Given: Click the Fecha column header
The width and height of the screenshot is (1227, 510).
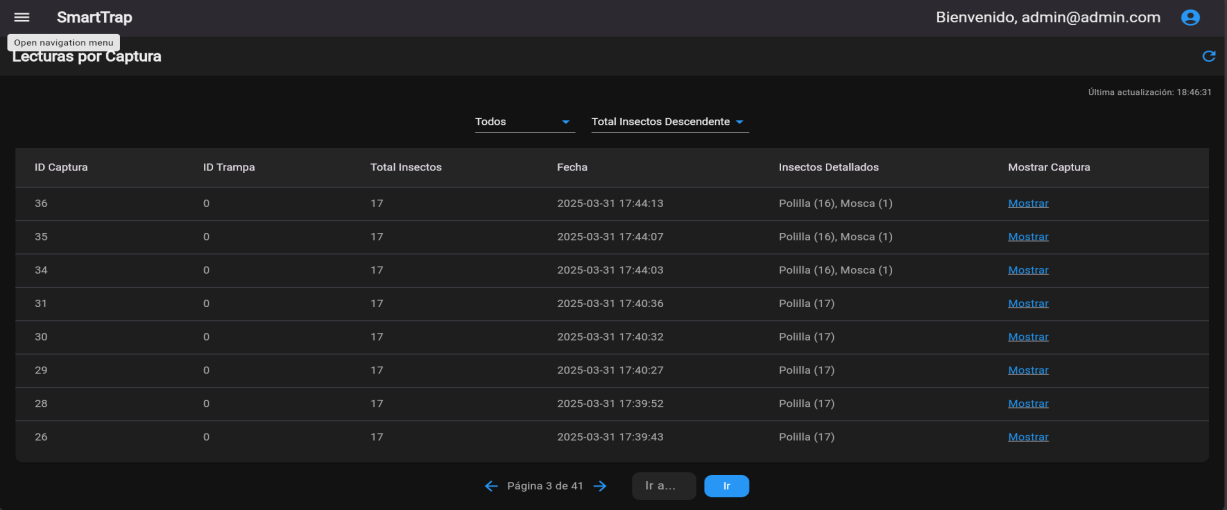Looking at the screenshot, I should 572,167.
